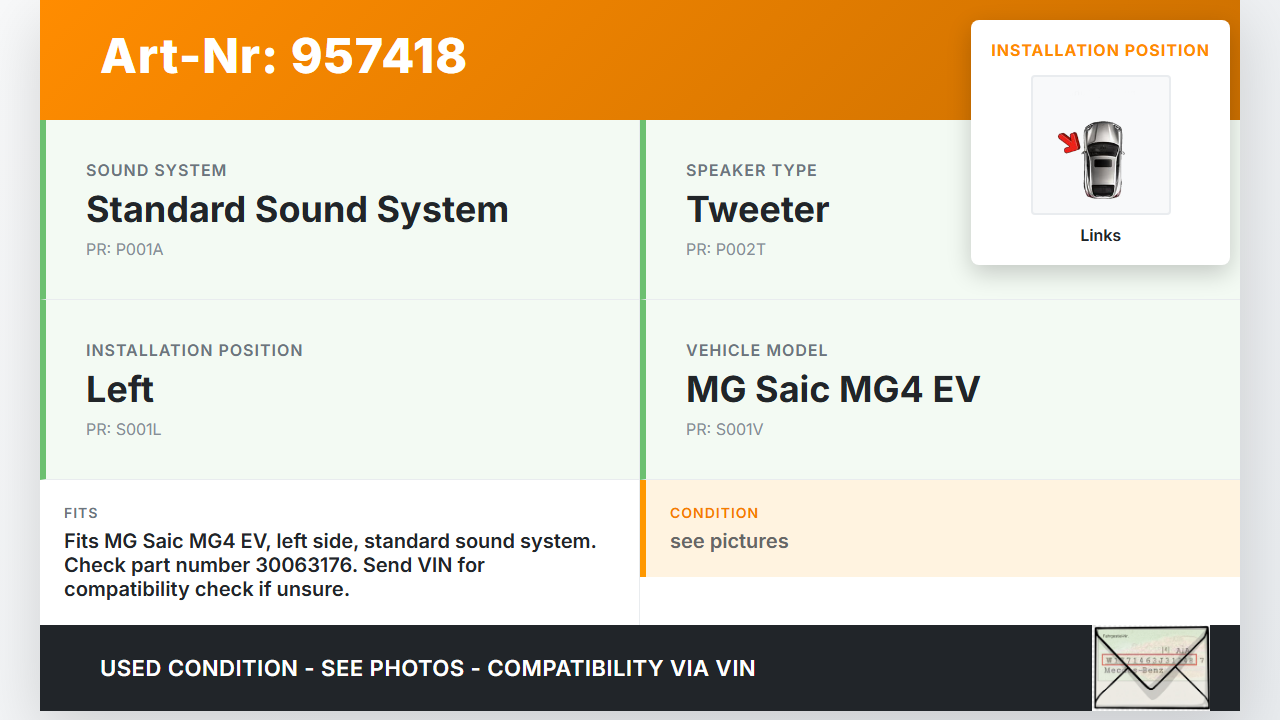
Task: Select the orange "Installation Position" card heading
Action: 1100,51
